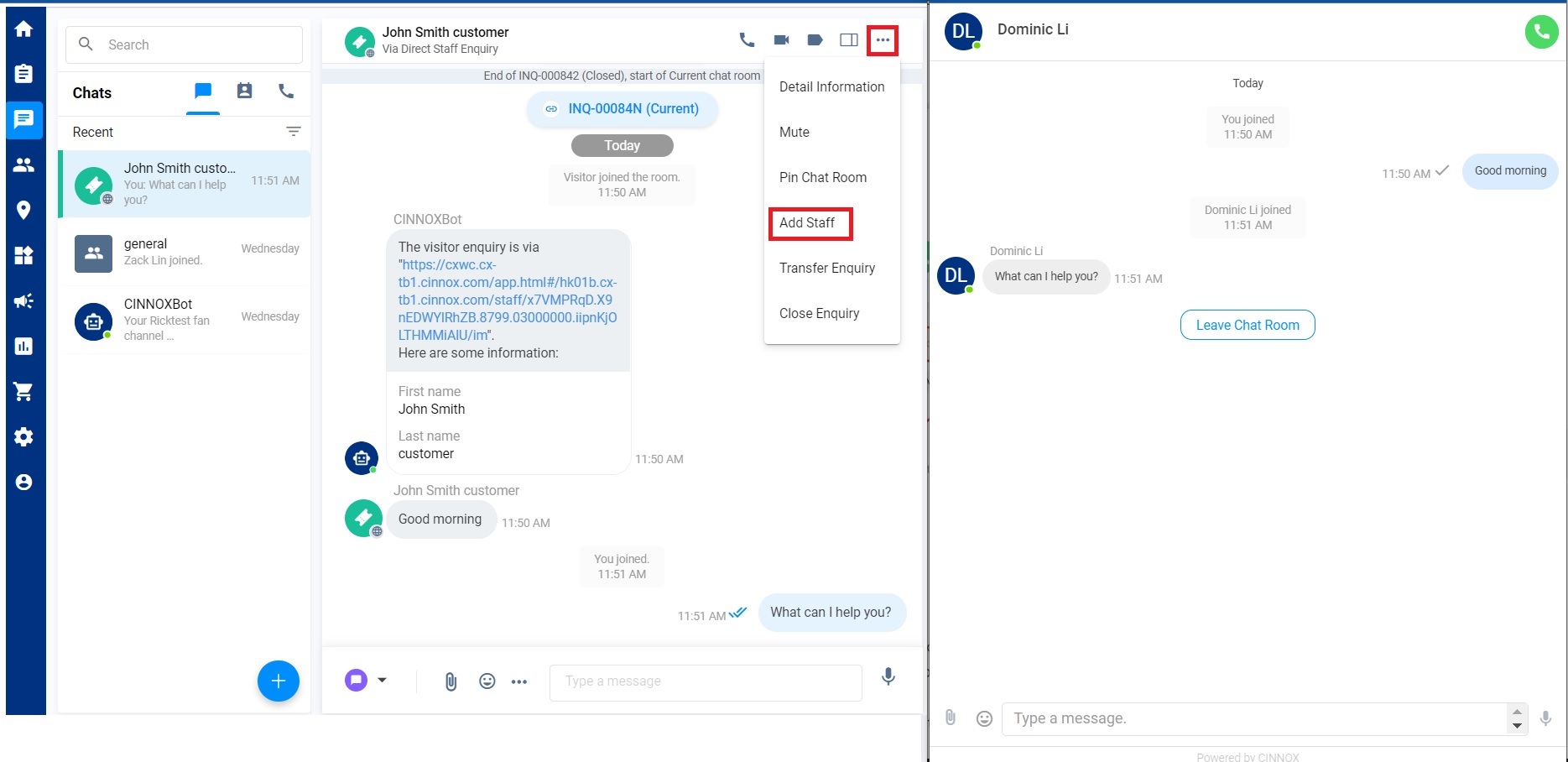The image size is (1568, 762).
Task: Open the three-dots more options menu
Action: (883, 39)
